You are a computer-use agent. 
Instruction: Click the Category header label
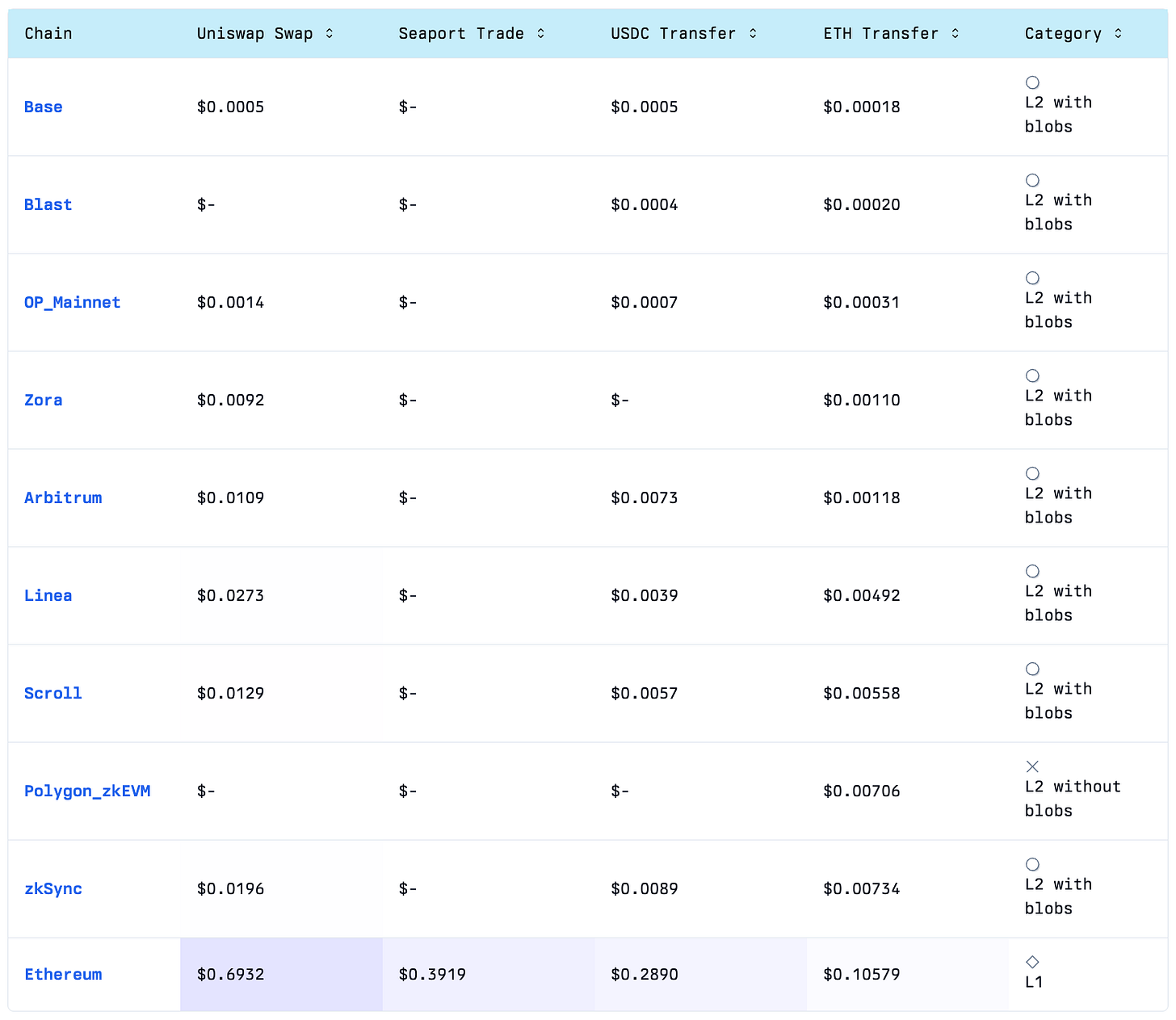[x=1063, y=33]
